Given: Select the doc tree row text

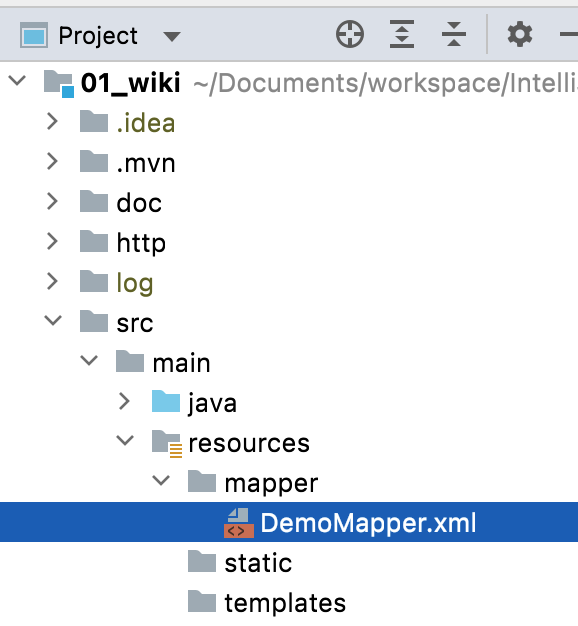Looking at the screenshot, I should click(139, 203).
